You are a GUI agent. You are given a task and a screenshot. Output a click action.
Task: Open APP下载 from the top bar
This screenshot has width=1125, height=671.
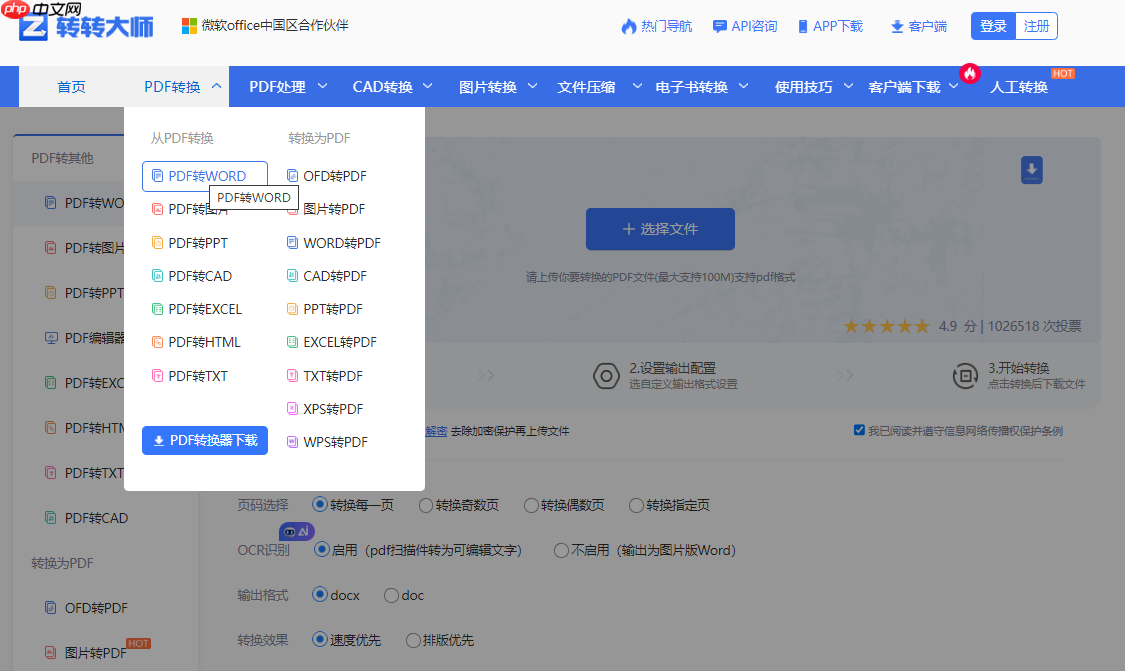click(830, 27)
